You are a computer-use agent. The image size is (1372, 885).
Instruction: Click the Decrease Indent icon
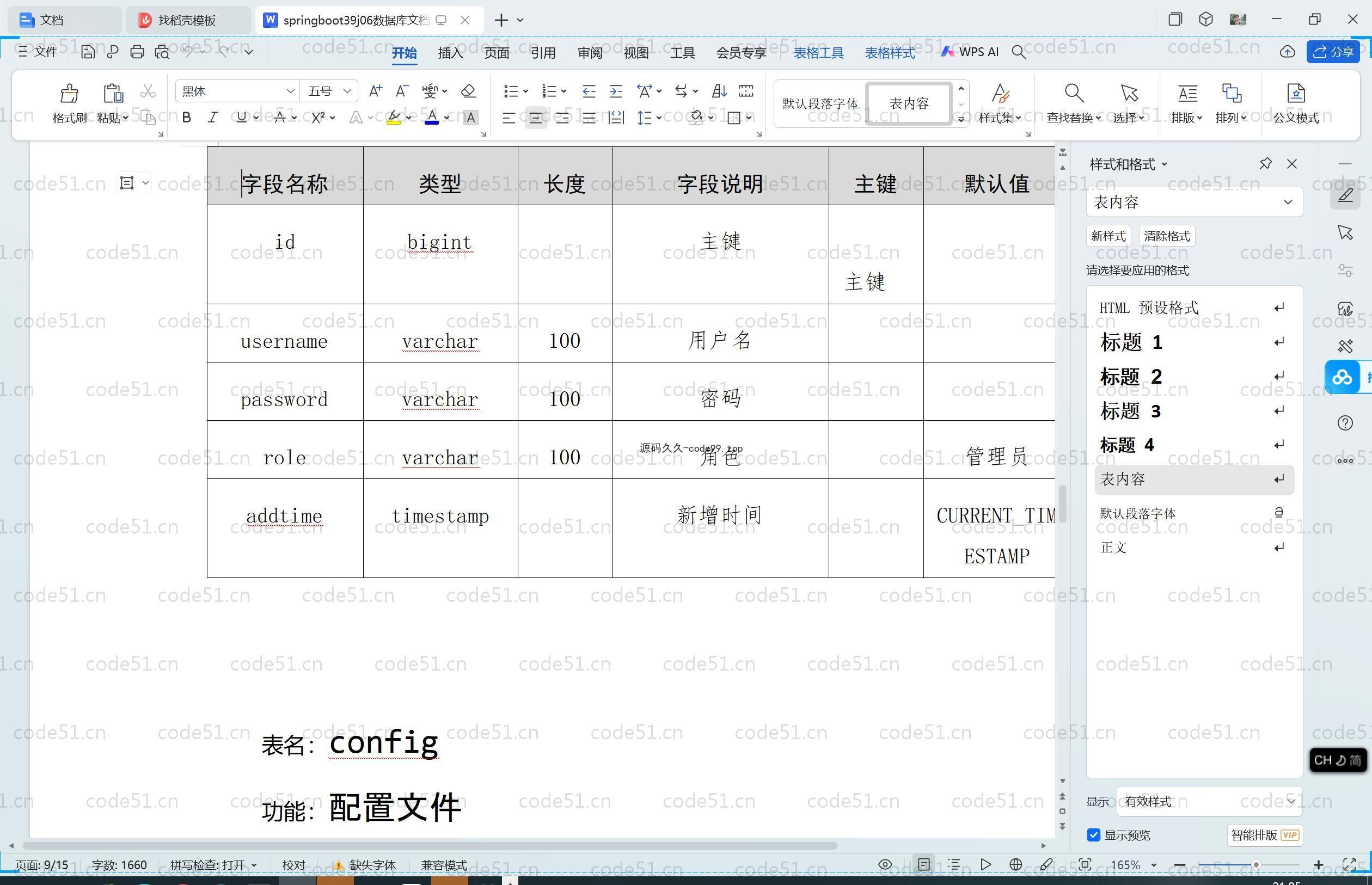click(x=589, y=91)
